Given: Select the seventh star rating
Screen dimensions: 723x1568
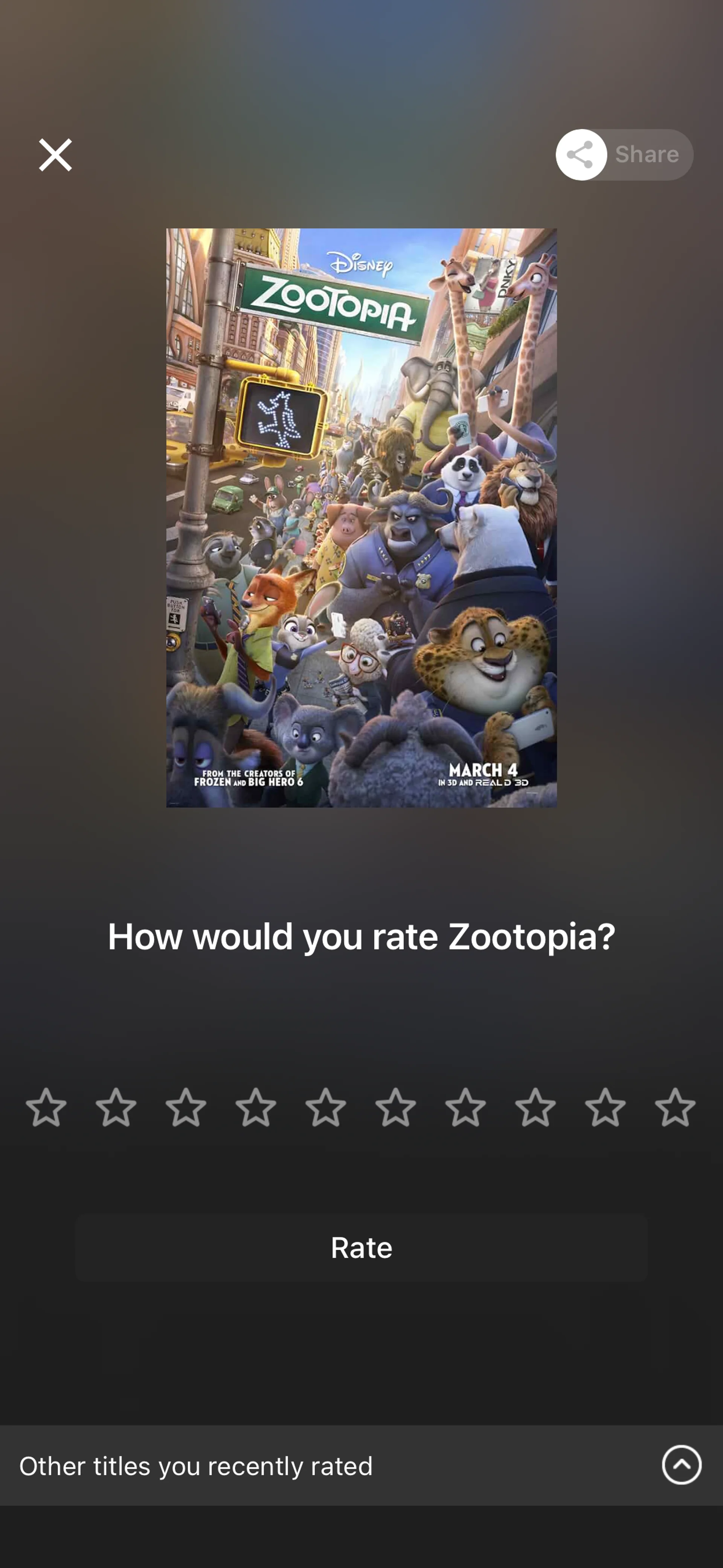Looking at the screenshot, I should (x=465, y=1107).
